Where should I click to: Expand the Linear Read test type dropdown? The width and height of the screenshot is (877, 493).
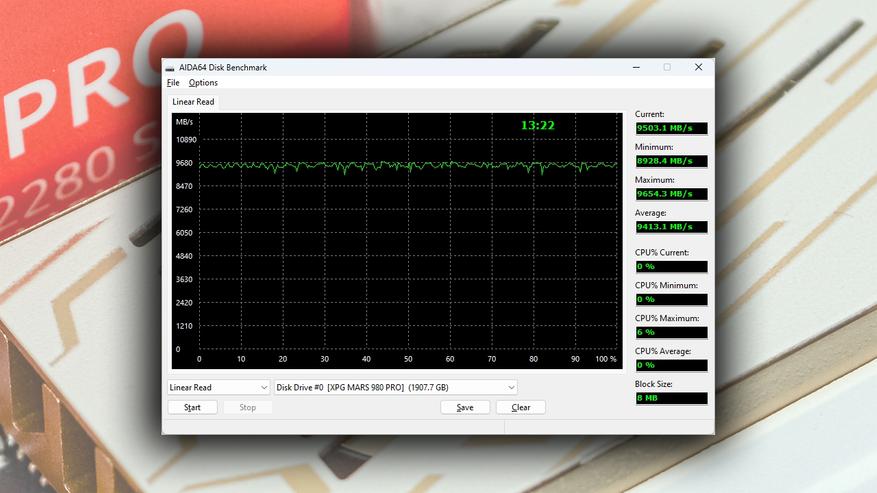(219, 387)
